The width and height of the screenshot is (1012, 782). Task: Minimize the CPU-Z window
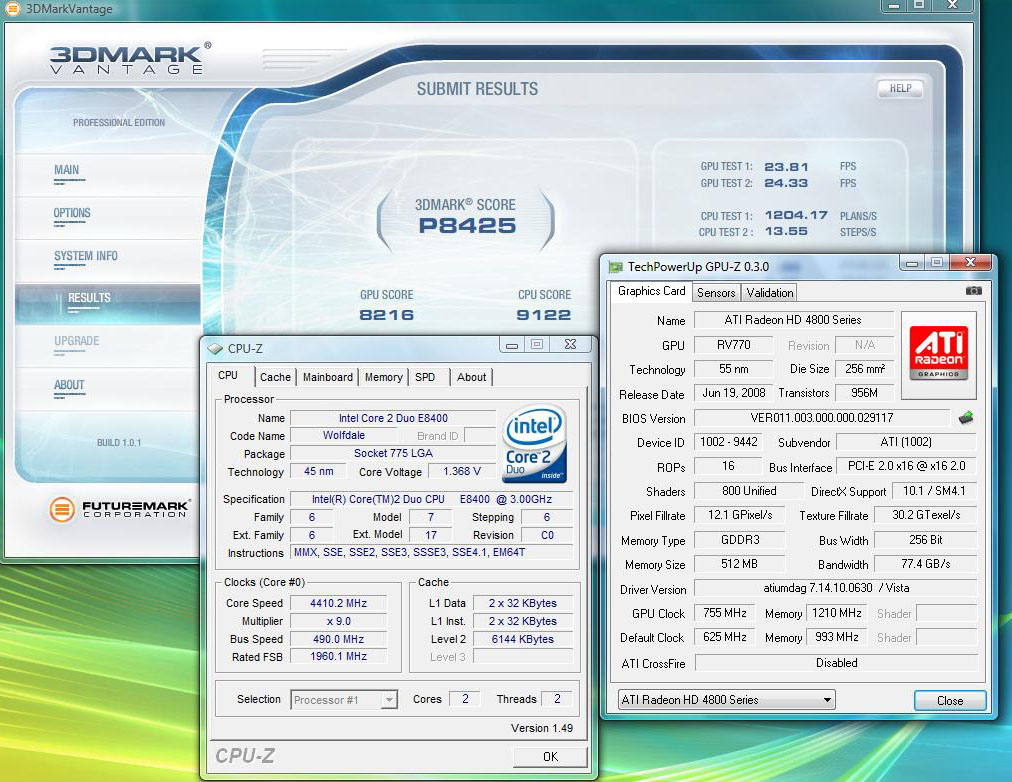[512, 345]
